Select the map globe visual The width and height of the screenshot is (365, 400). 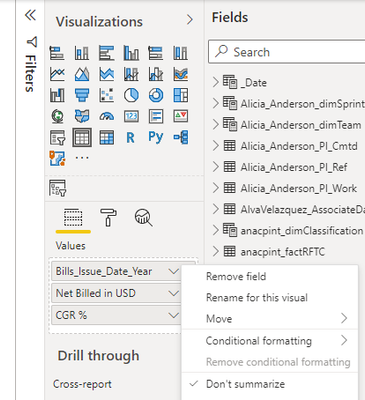coord(57,116)
